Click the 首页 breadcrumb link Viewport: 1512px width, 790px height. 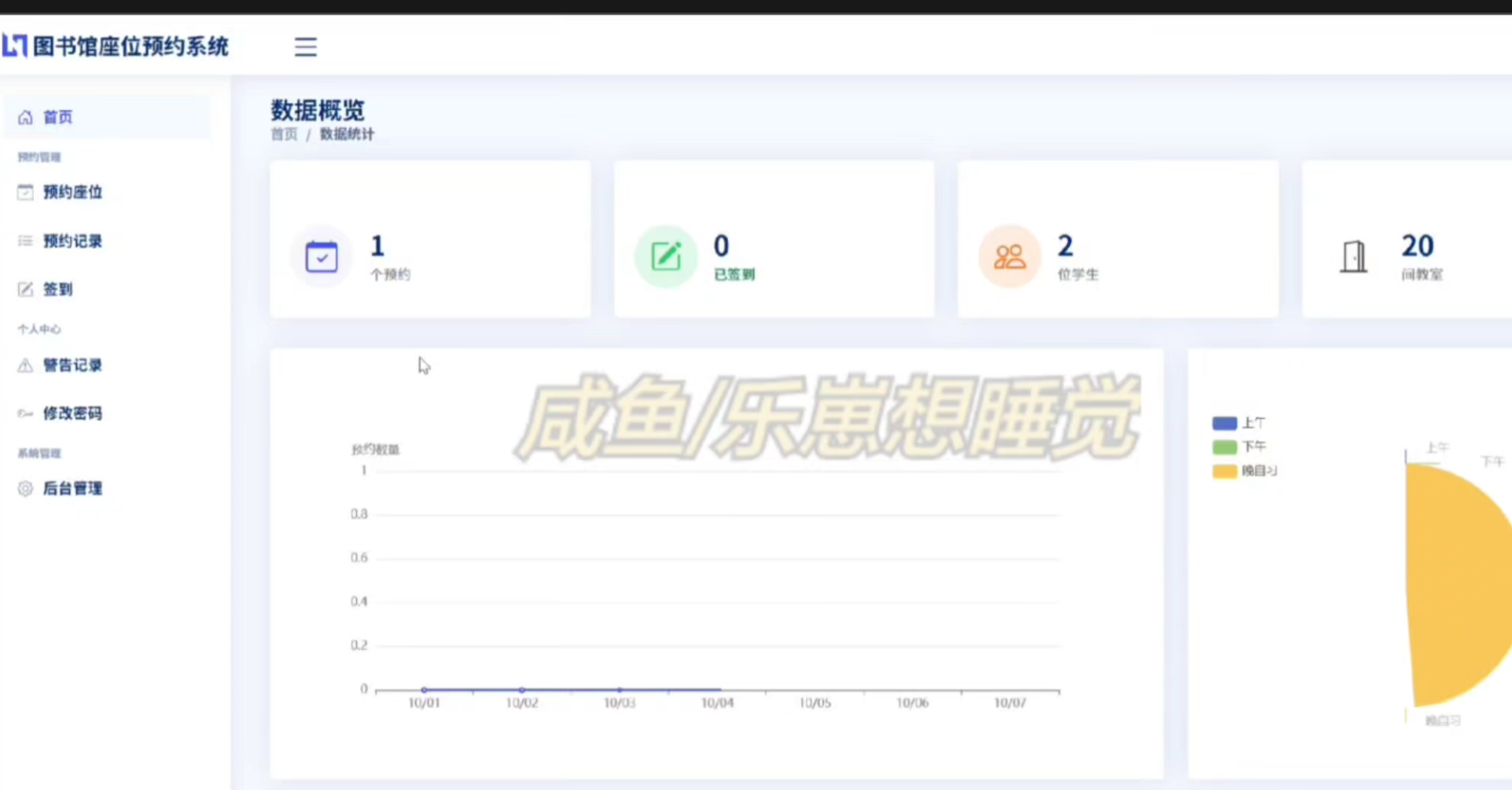click(284, 134)
